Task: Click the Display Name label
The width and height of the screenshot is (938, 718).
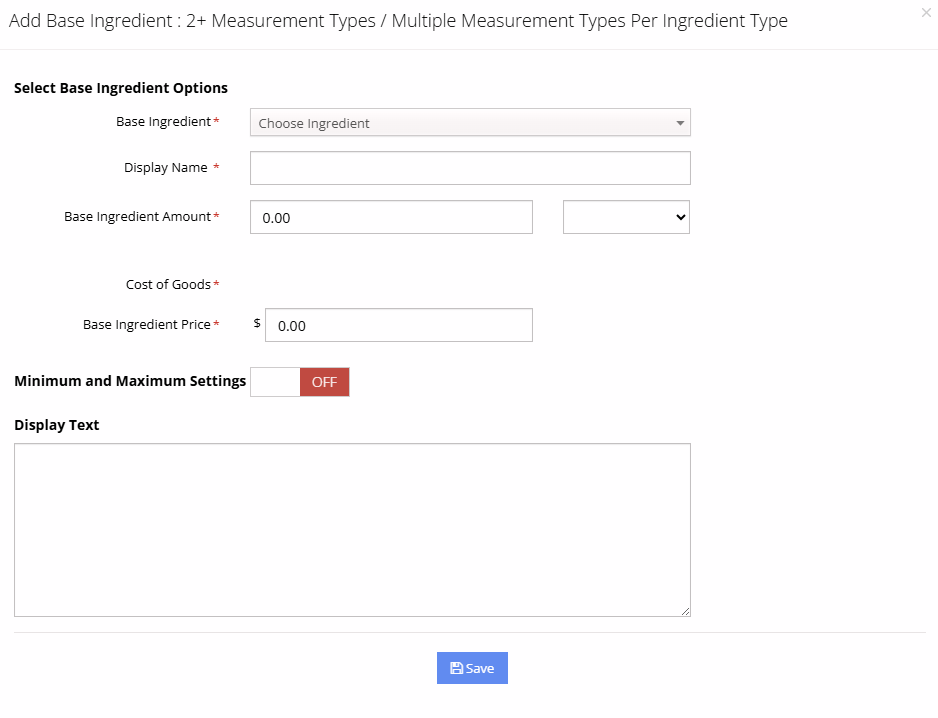Action: 166,168
